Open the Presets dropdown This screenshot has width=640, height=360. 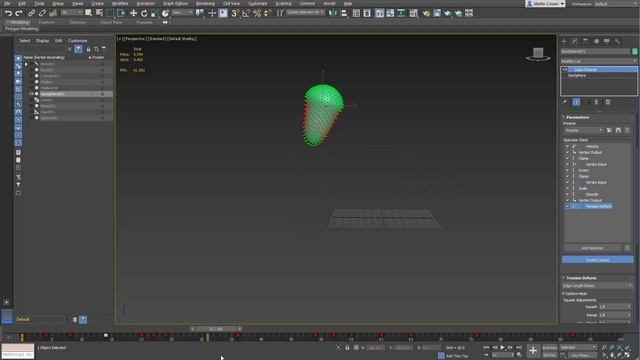tap(583, 130)
